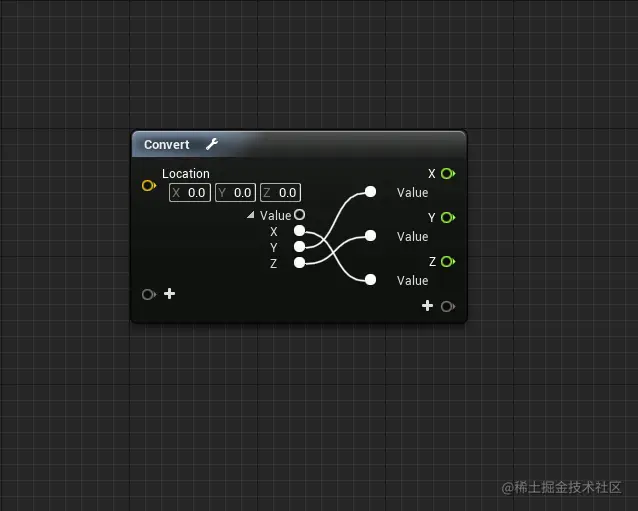Select the Convert node title bar
The width and height of the screenshot is (638, 511).
[x=299, y=144]
